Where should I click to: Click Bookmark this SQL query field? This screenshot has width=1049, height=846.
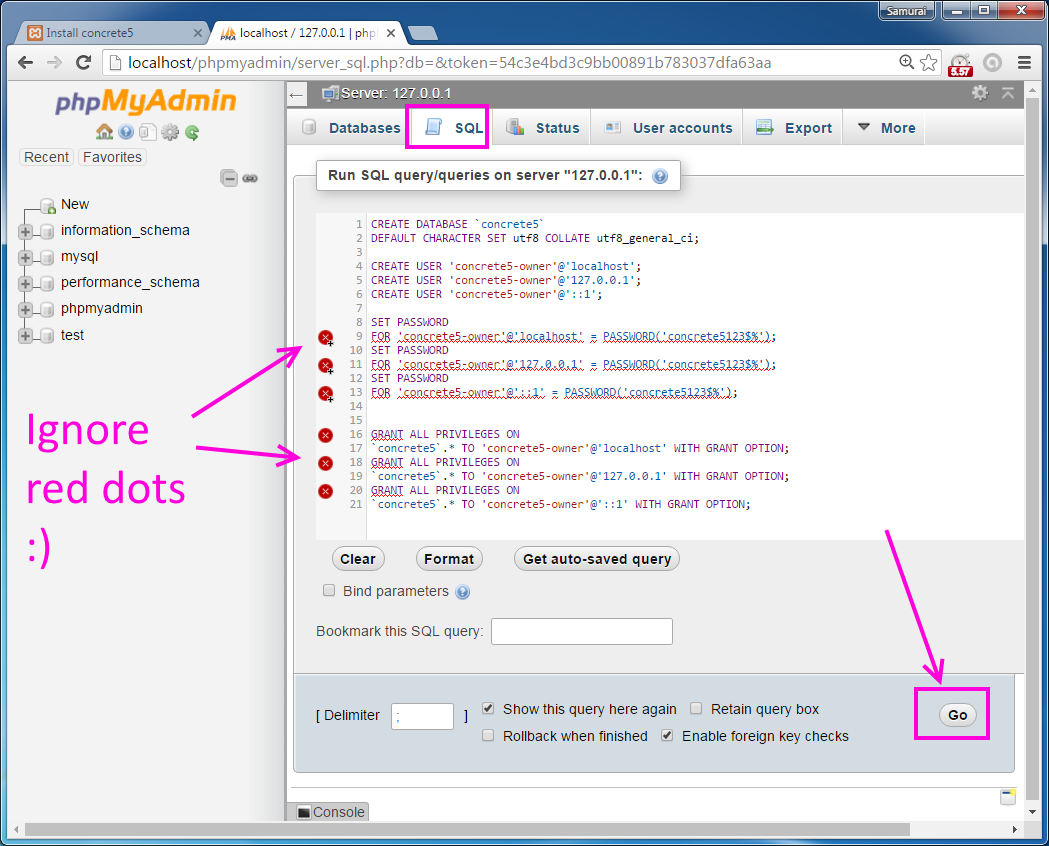click(x=581, y=631)
